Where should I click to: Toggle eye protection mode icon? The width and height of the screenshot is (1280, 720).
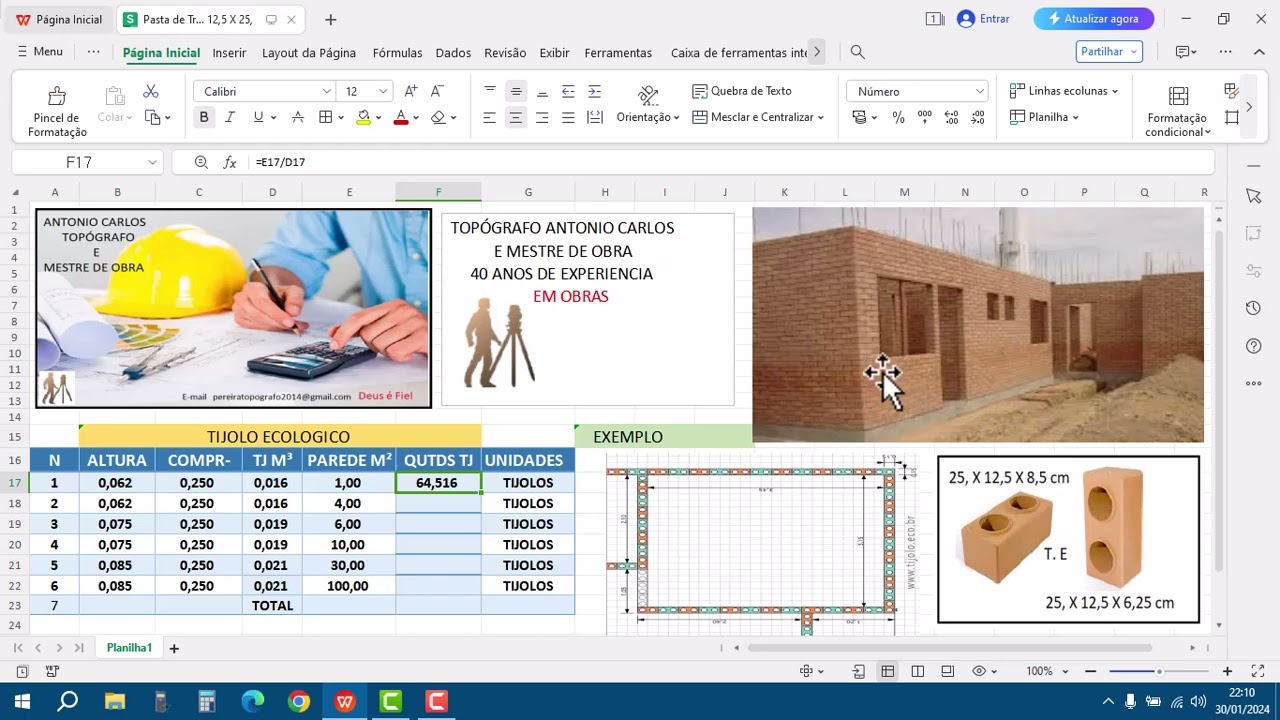click(x=980, y=671)
